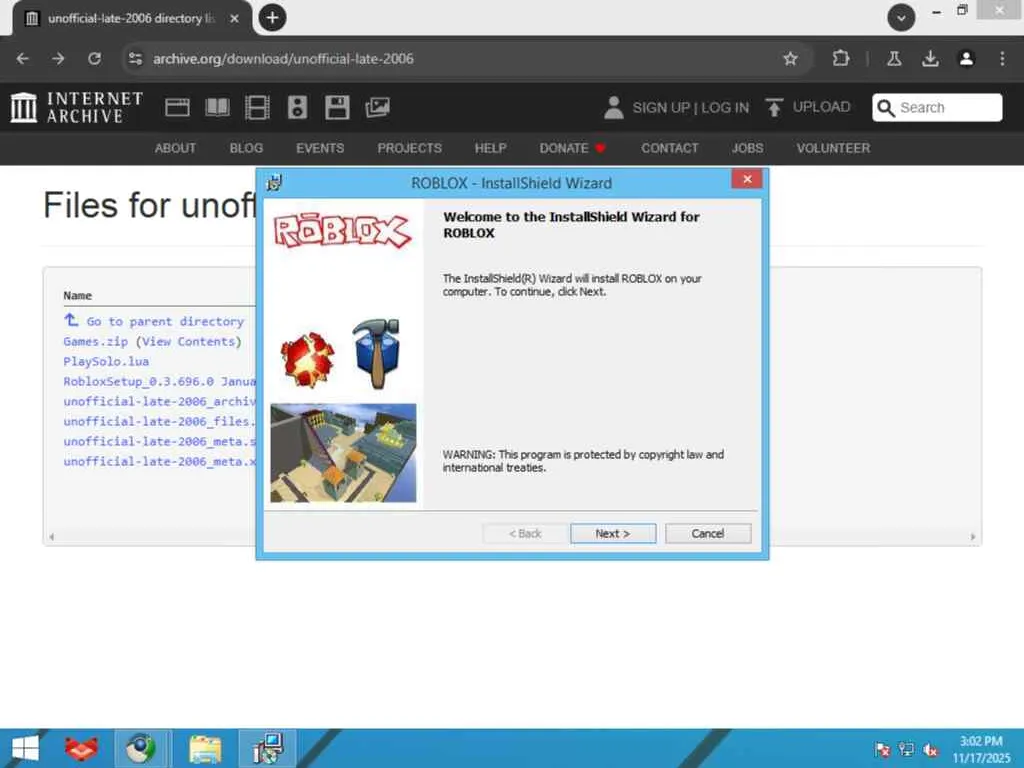Image resolution: width=1024 pixels, height=768 pixels.
Task: Open the Images icon
Action: tap(377, 107)
